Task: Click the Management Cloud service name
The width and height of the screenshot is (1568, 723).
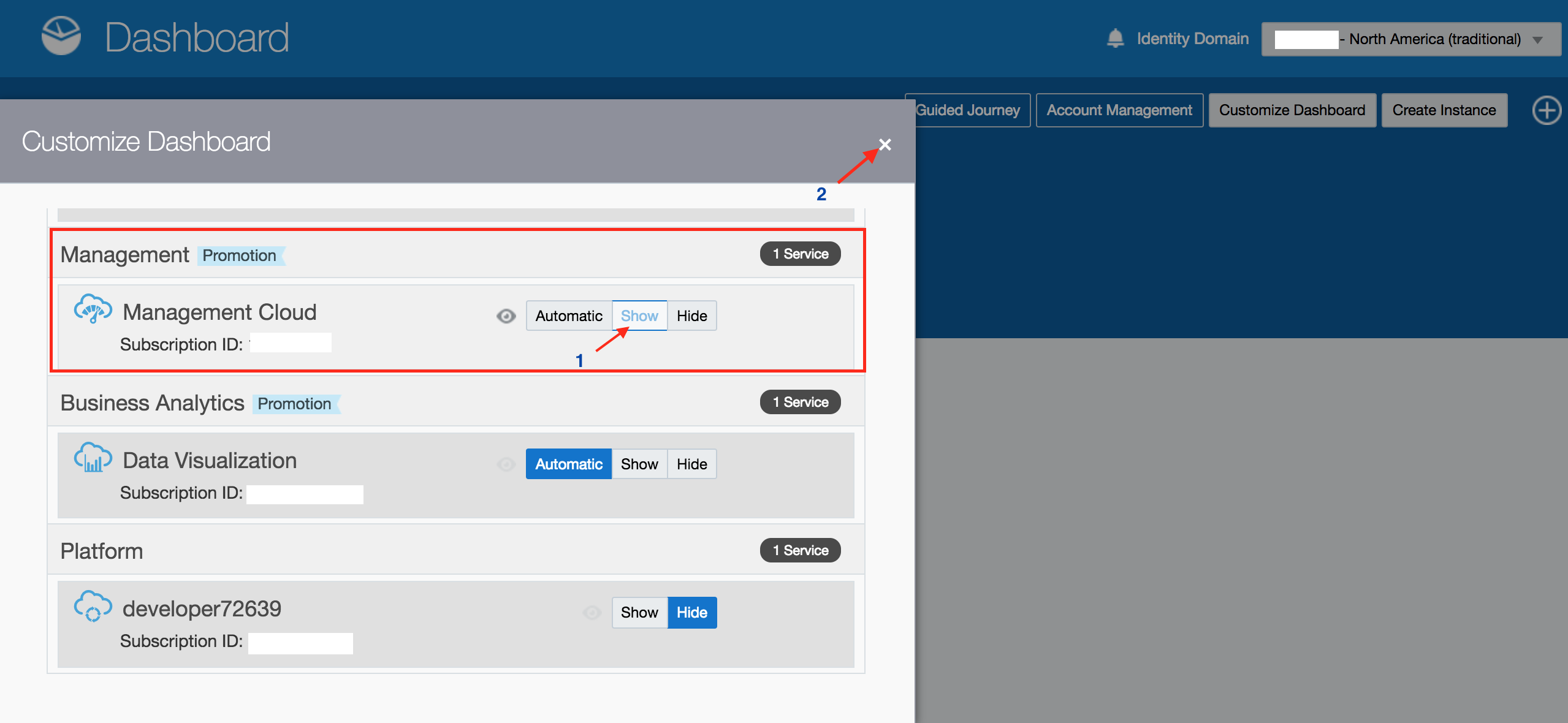Action: [x=219, y=312]
